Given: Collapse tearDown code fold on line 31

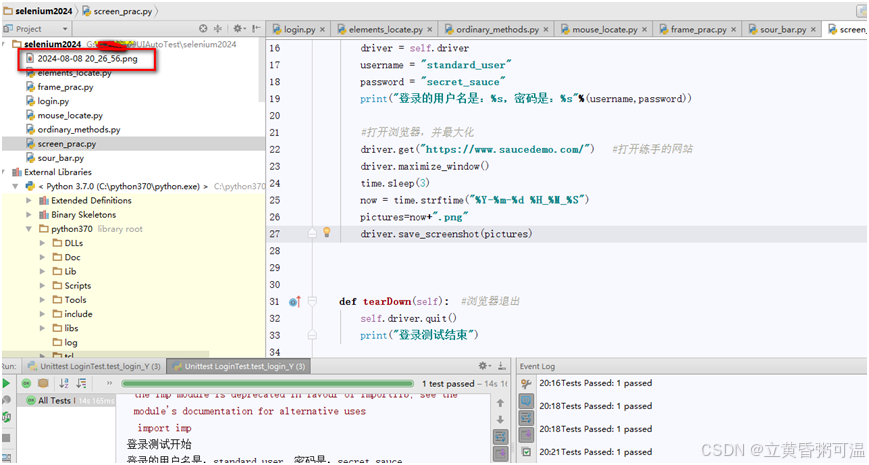Looking at the screenshot, I should (312, 302).
